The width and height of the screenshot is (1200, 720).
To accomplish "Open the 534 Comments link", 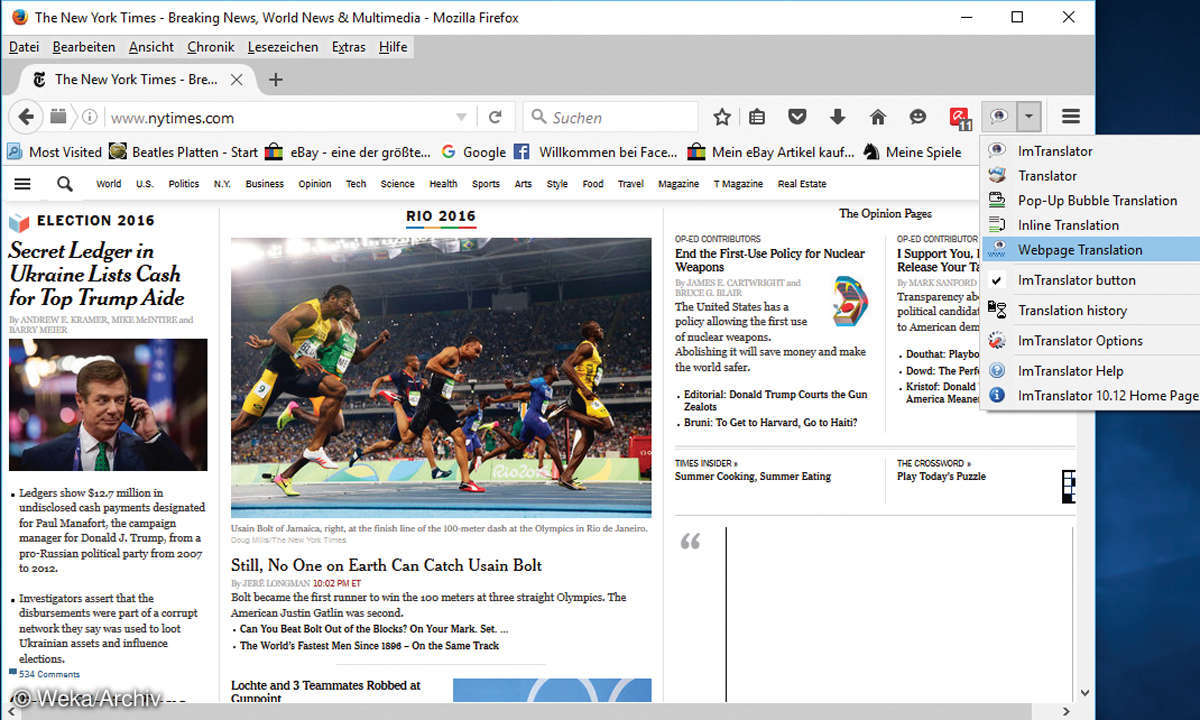I will tap(47, 675).
